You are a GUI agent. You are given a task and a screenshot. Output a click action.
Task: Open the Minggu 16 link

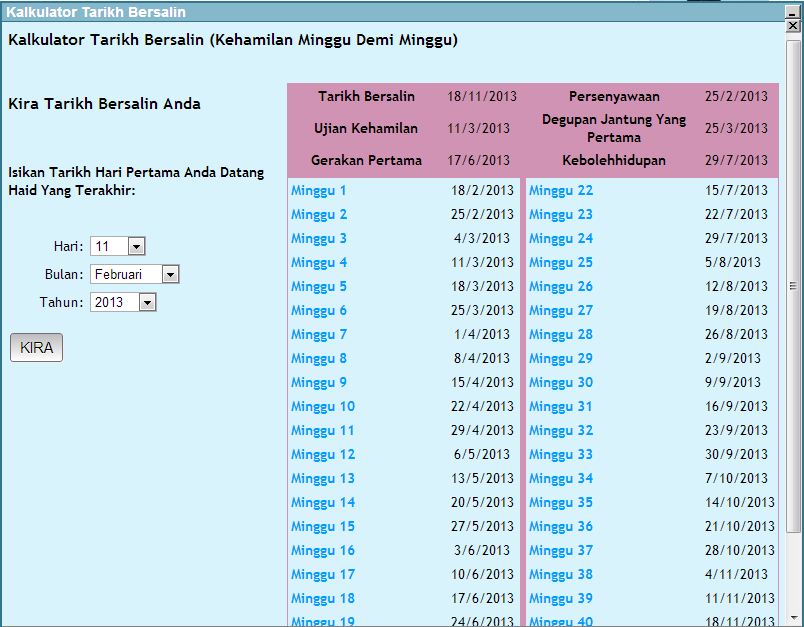pos(323,551)
